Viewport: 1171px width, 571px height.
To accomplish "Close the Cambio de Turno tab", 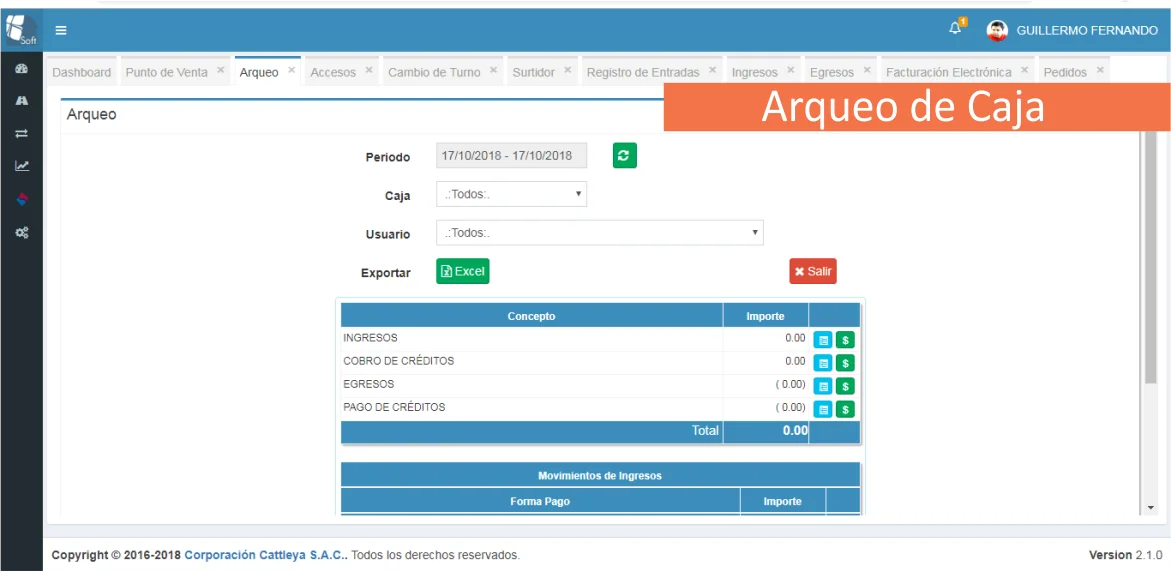I will click(x=494, y=71).
